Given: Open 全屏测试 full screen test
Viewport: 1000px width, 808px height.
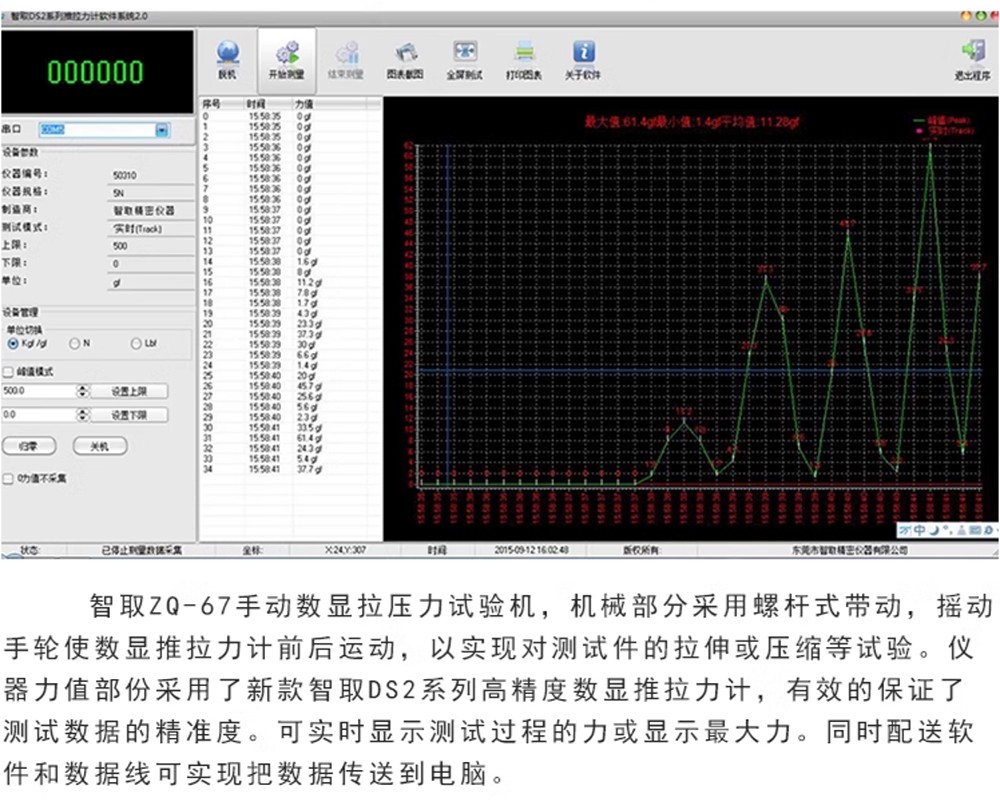Looking at the screenshot, I should point(464,59).
